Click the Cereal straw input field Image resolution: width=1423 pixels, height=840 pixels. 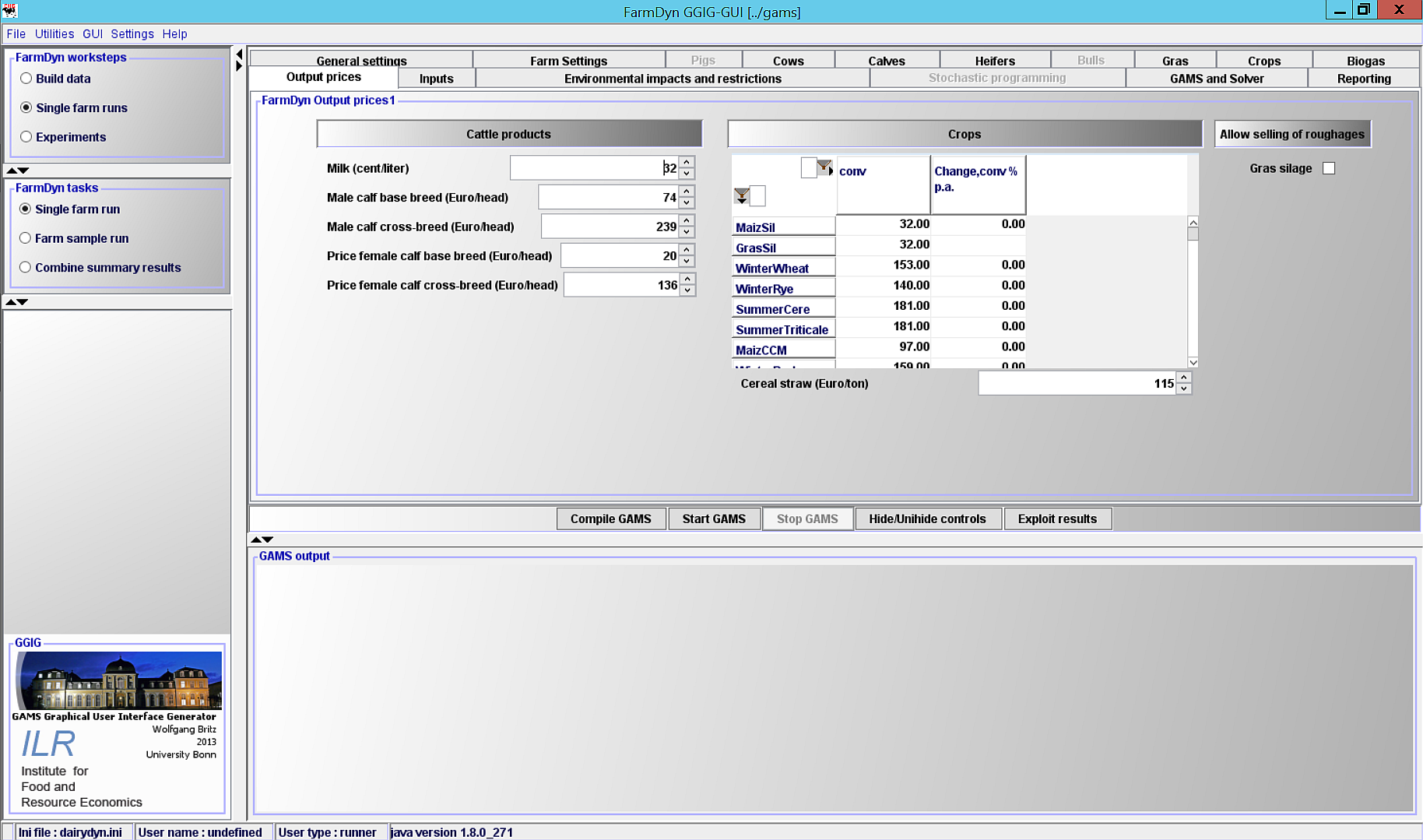click(1077, 383)
